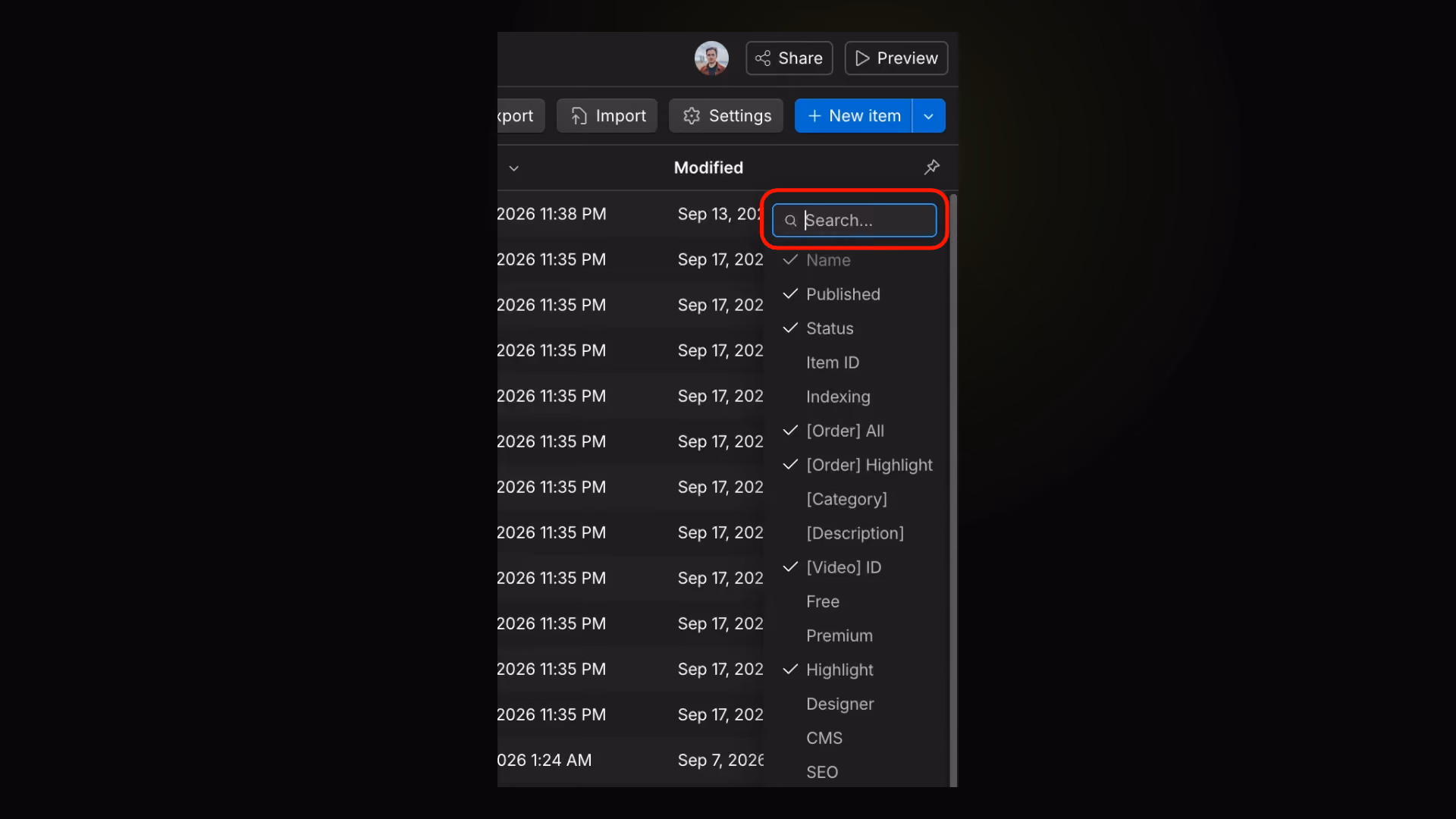Click the pin columns icon
This screenshot has width=1456, height=819.
932,167
